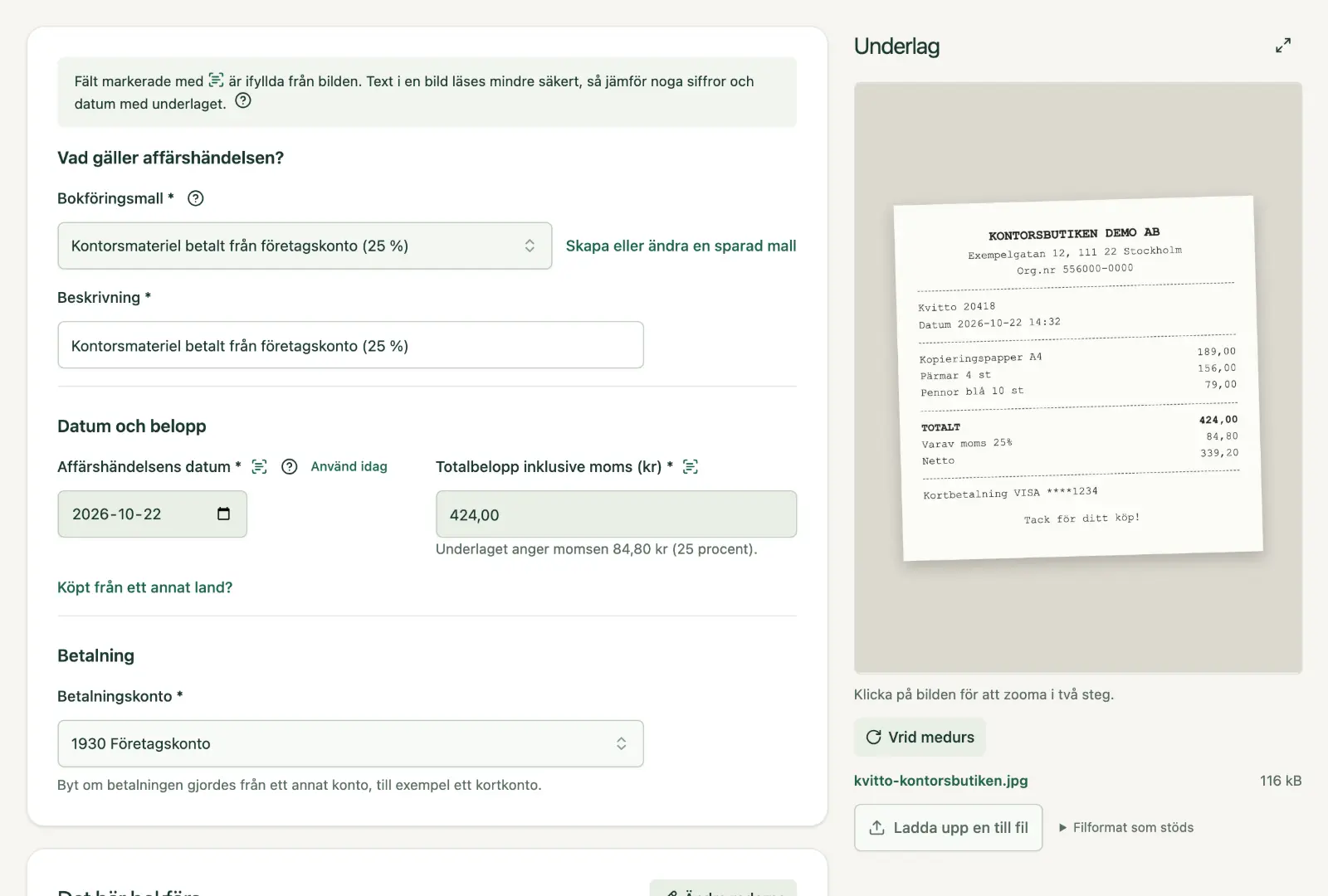This screenshot has height=896, width=1328.
Task: Click text Underlaget anger momsen 84,80 kr
Action: pos(597,549)
